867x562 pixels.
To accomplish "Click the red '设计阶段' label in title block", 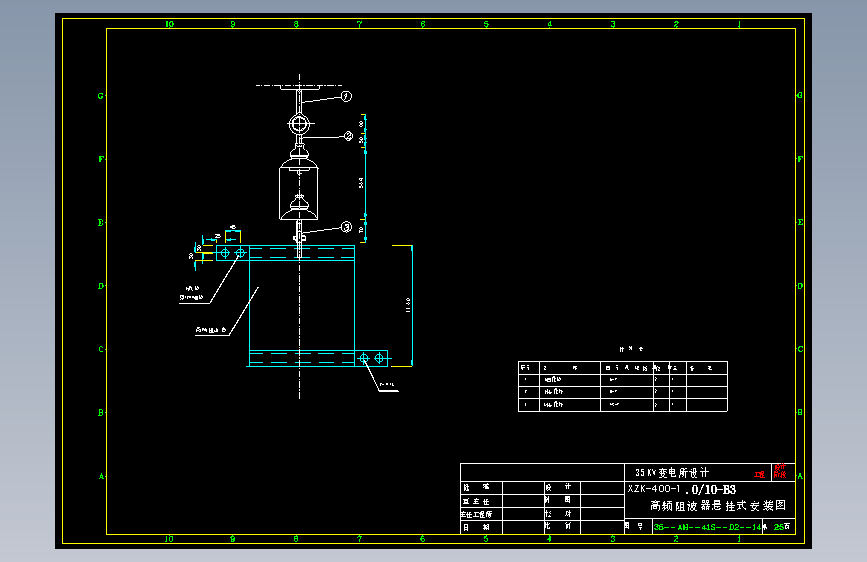I will [x=780, y=471].
